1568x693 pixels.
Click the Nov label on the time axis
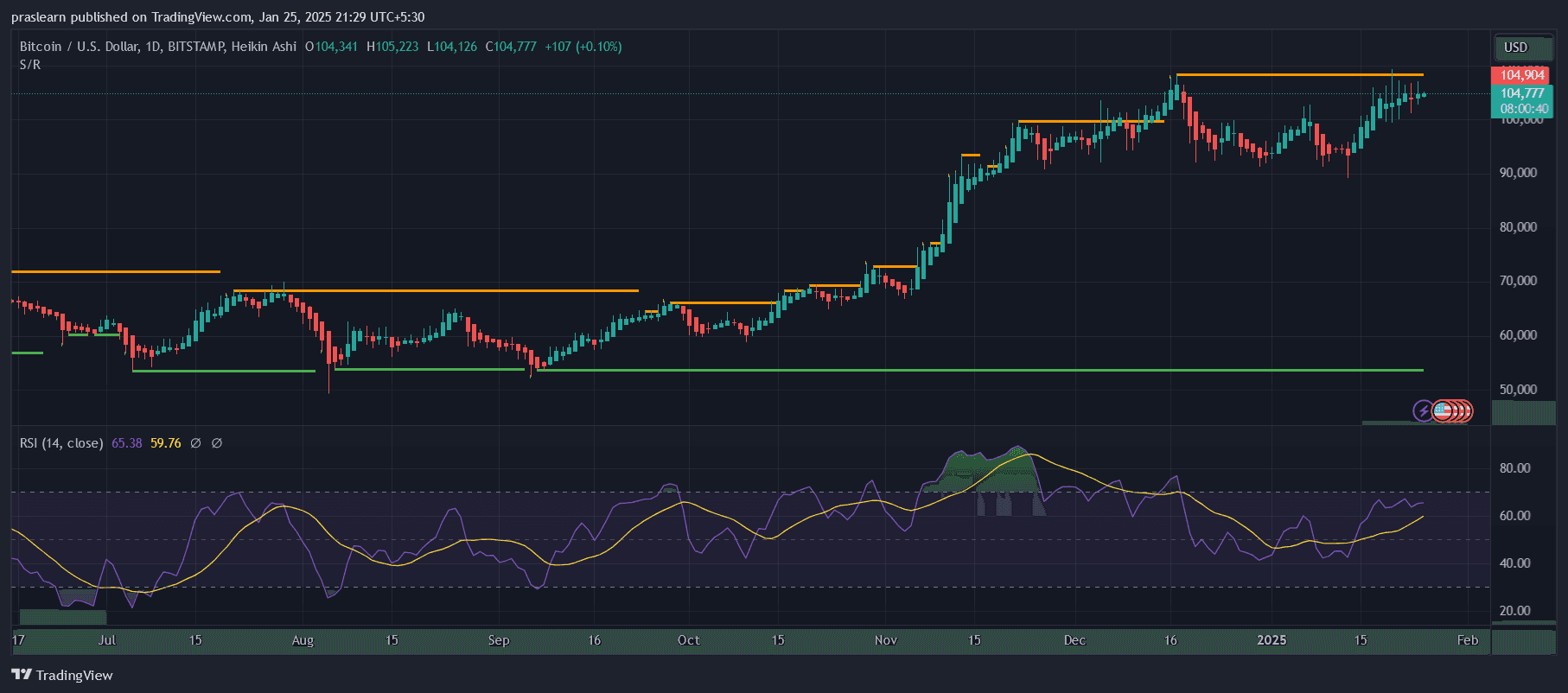pos(885,640)
